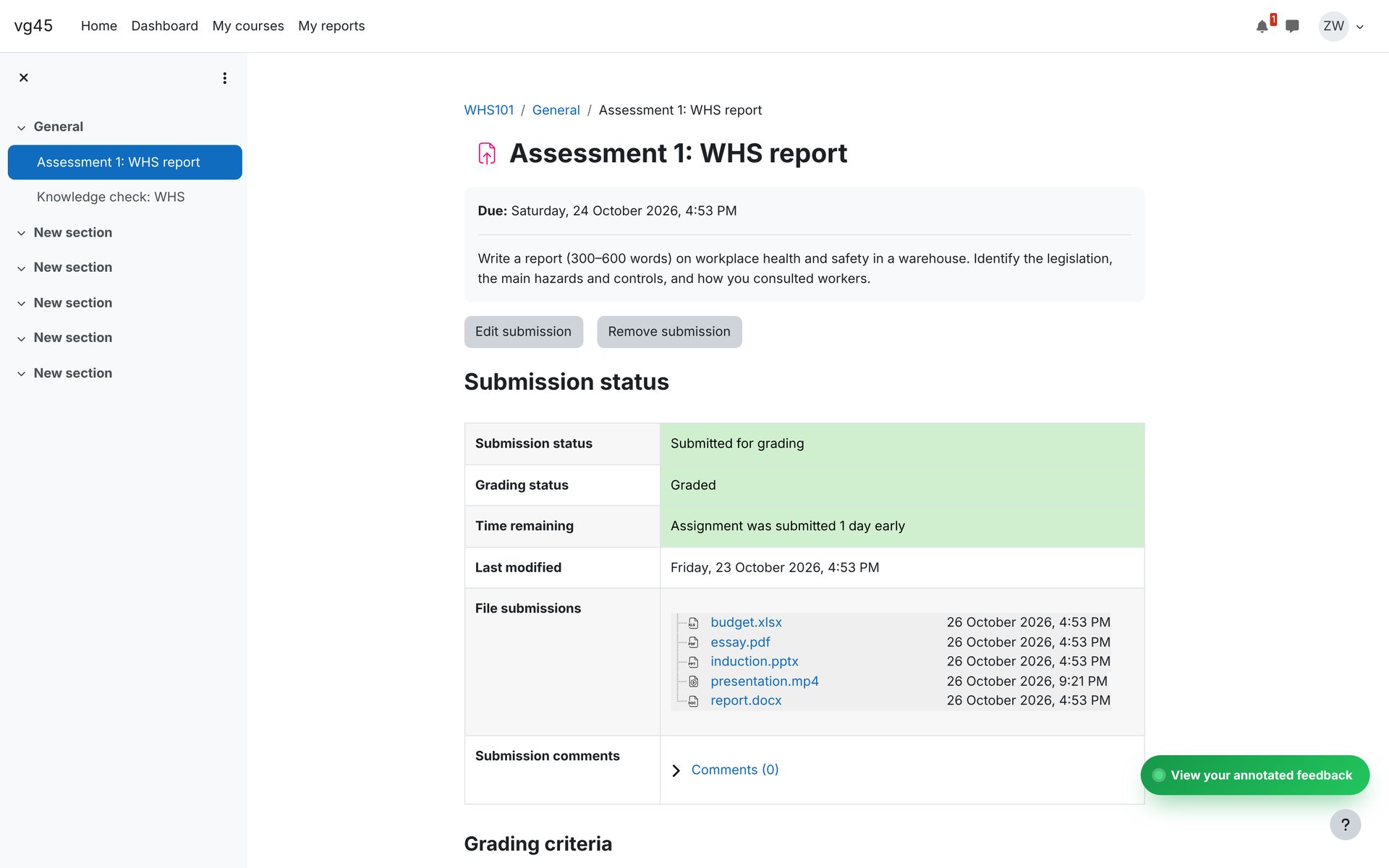Click the presentation.mp4 file icon

coord(693,681)
